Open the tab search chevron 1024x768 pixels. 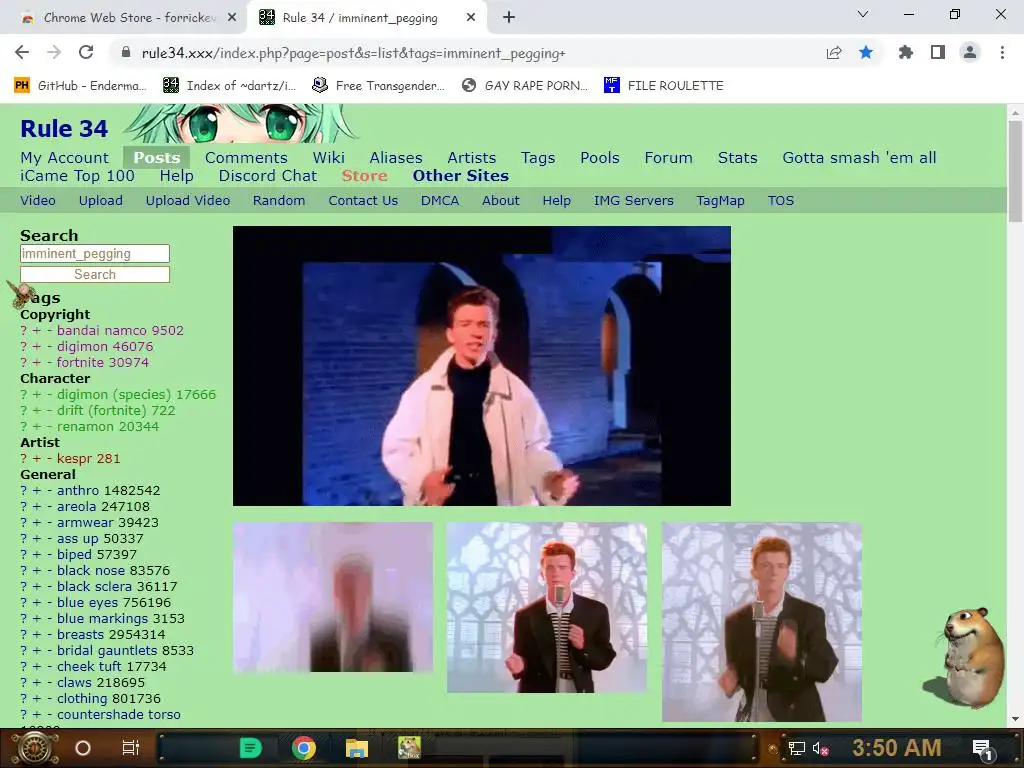(863, 14)
